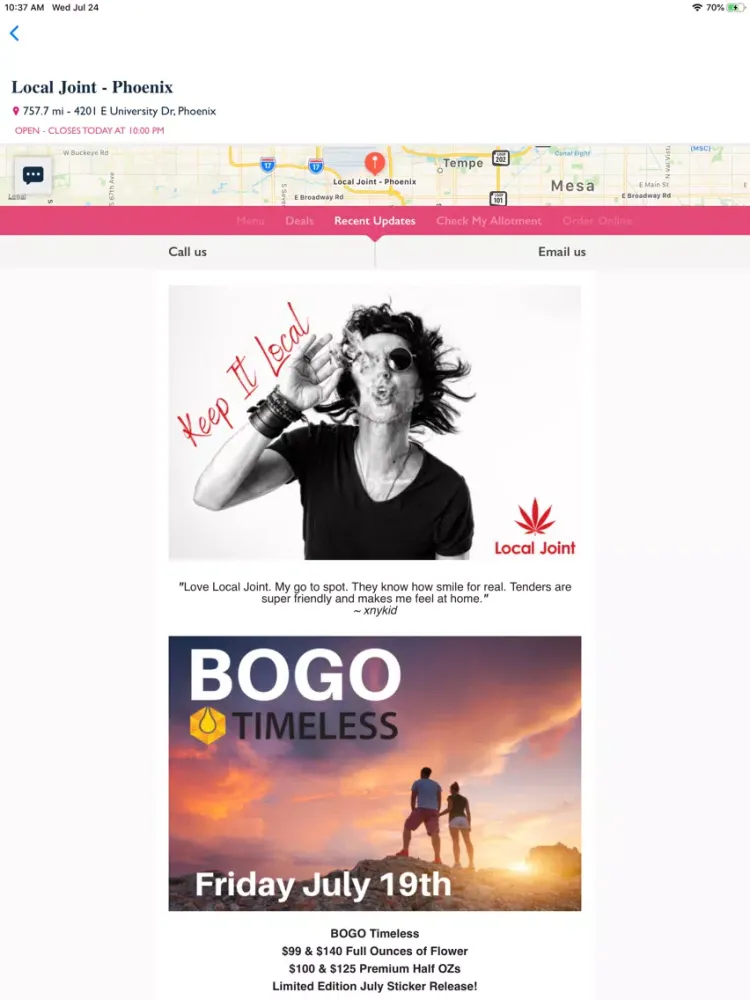Tap '$100 & $125 Premium Half OZs' line
This screenshot has height=1000, width=750.
point(374,968)
